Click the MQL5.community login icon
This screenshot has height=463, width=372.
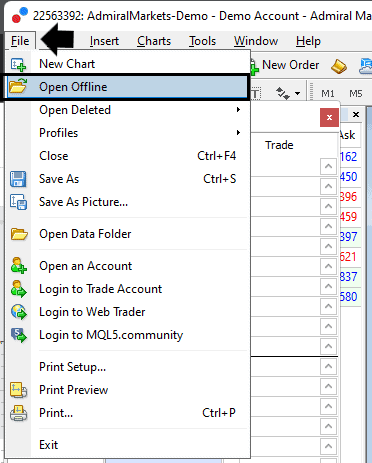[x=19, y=335]
